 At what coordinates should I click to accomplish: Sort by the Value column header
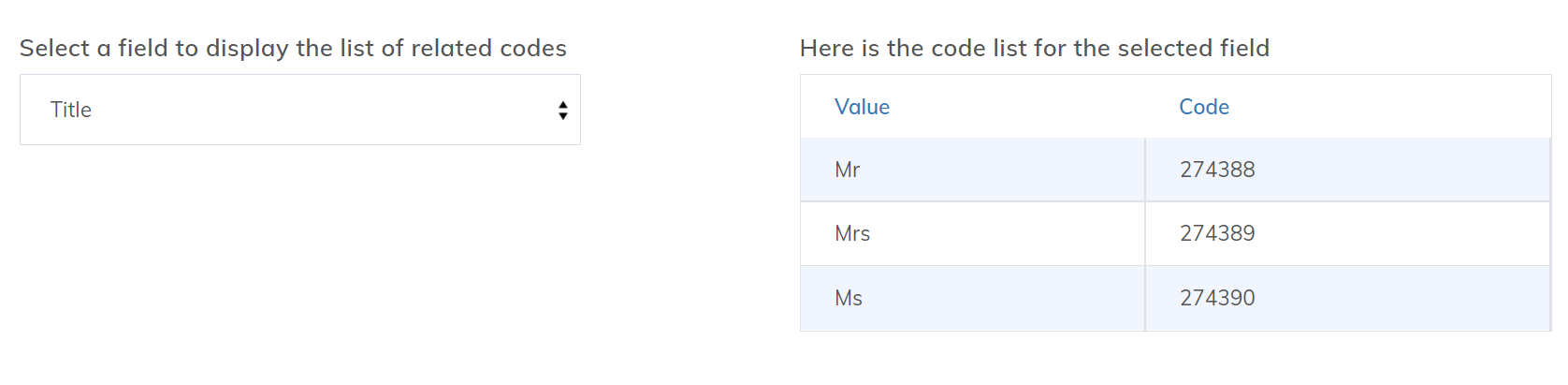pyautogui.click(x=862, y=107)
